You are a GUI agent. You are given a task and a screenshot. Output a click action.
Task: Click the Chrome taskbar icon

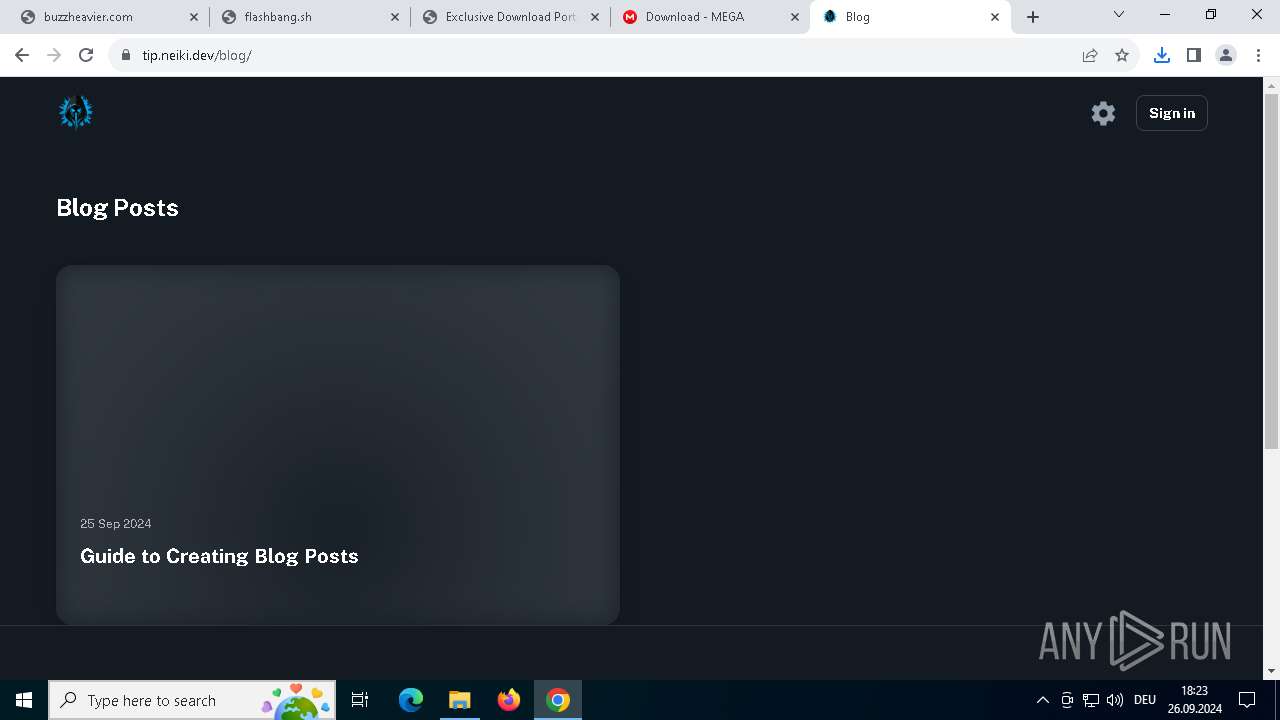point(558,700)
